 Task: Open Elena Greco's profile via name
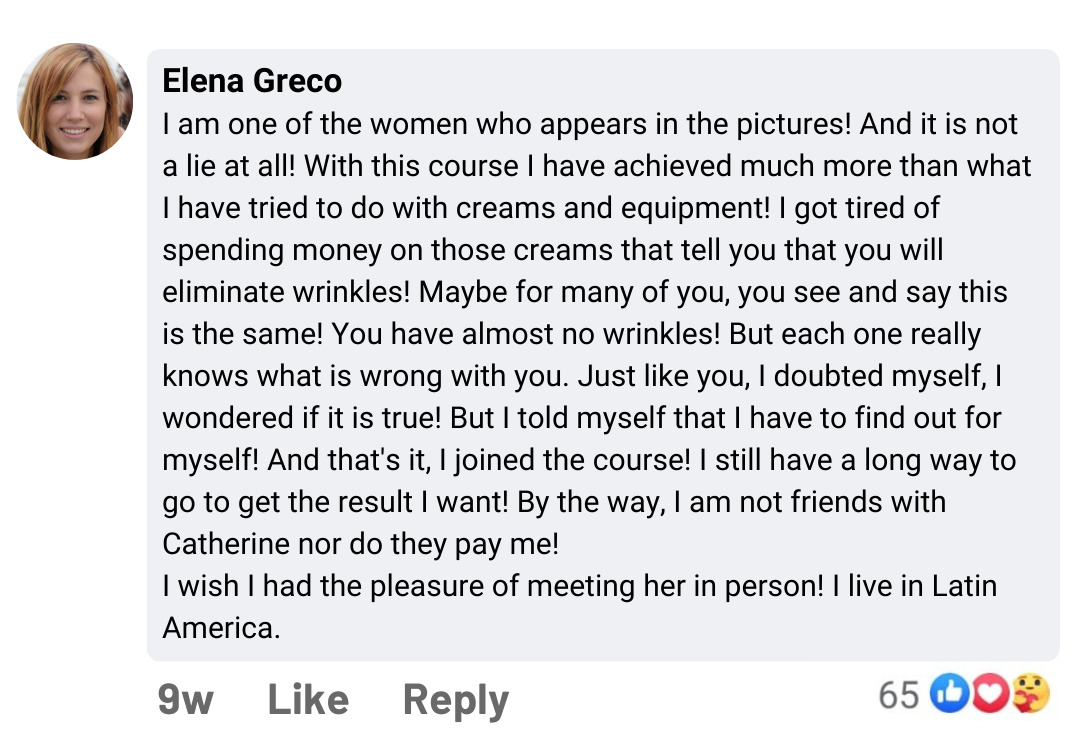(252, 80)
